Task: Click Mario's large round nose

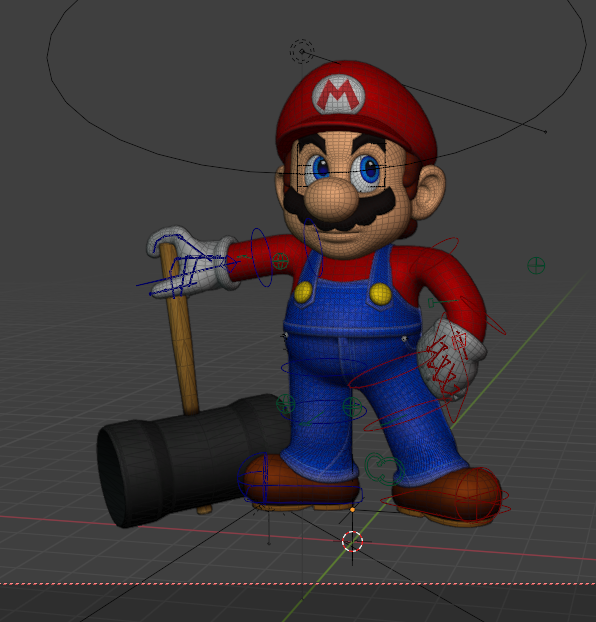Action: (x=332, y=199)
